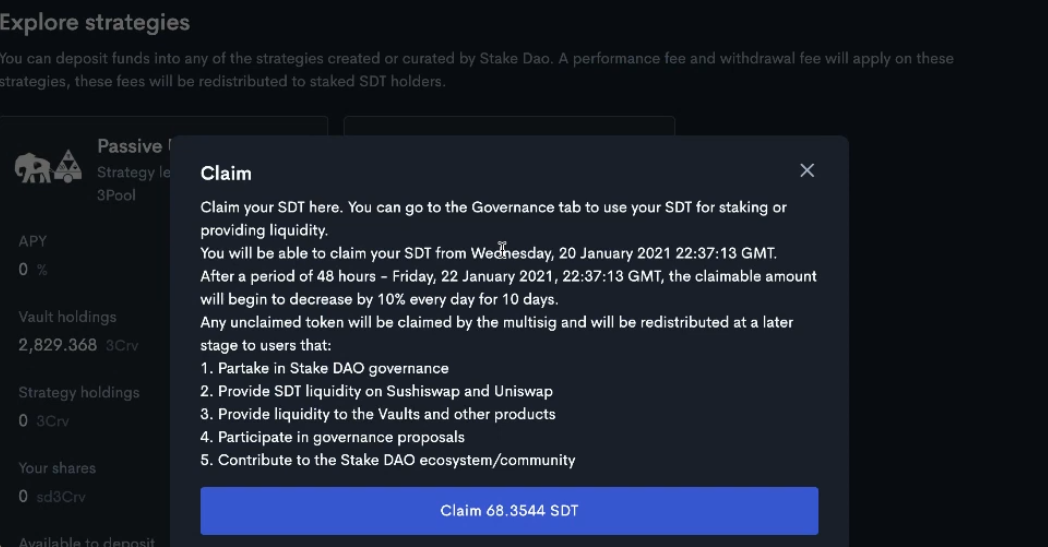Click Contribute to Stake DAO ecosystem item

click(x=388, y=460)
